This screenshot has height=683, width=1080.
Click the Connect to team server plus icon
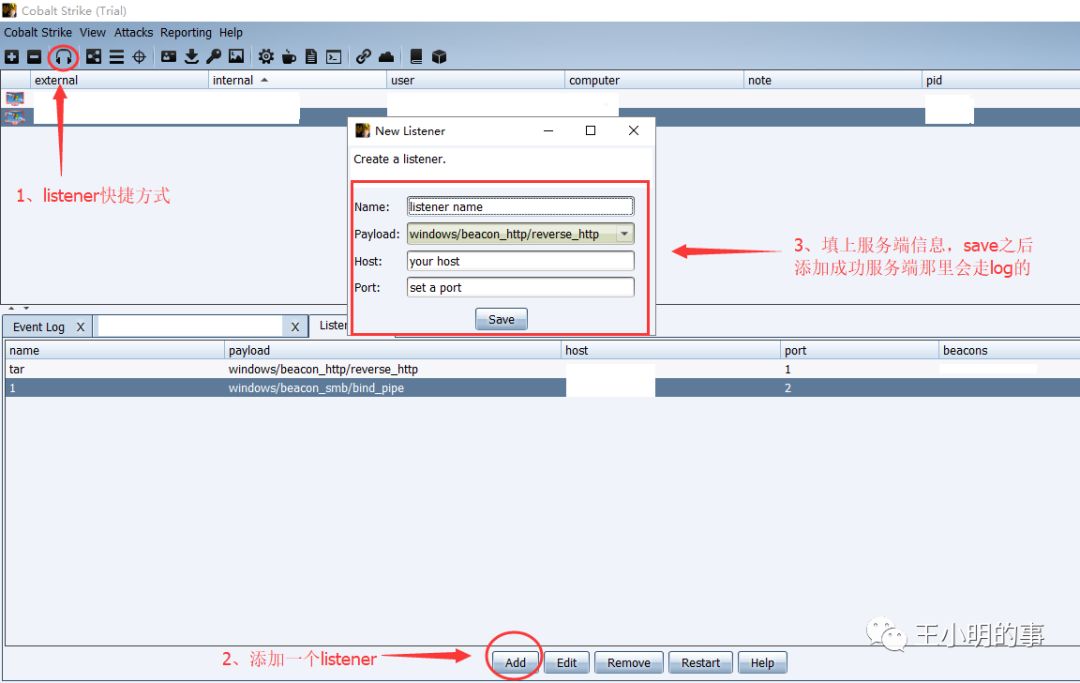coord(12,57)
